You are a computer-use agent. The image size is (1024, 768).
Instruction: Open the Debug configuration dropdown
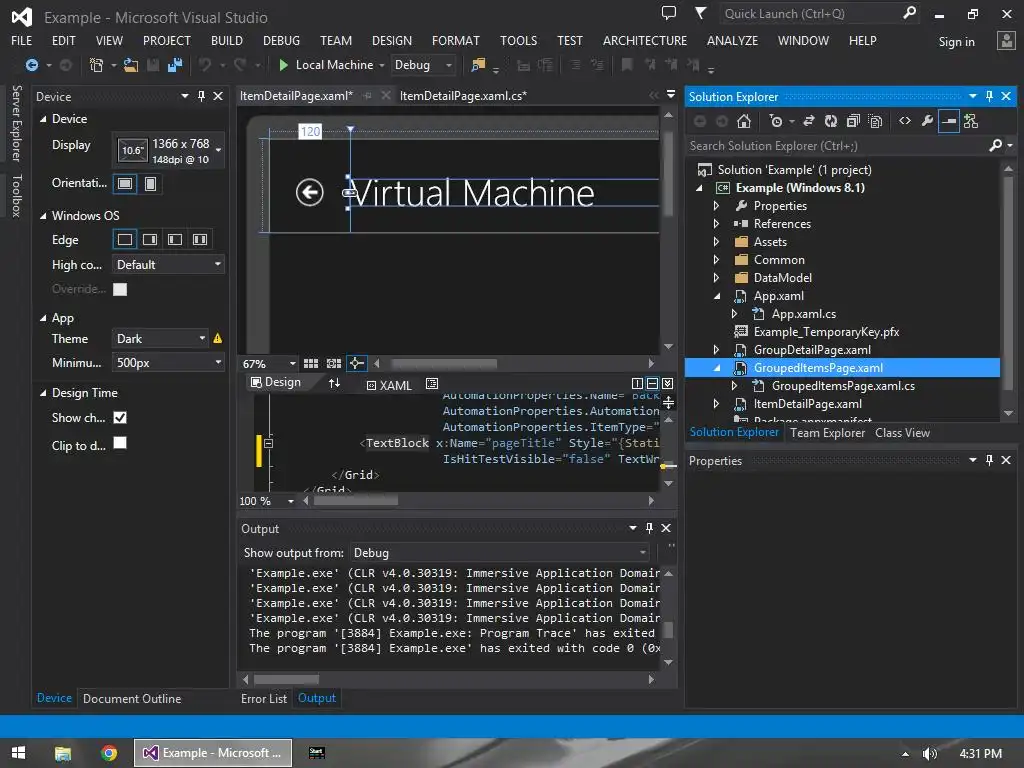(423, 65)
